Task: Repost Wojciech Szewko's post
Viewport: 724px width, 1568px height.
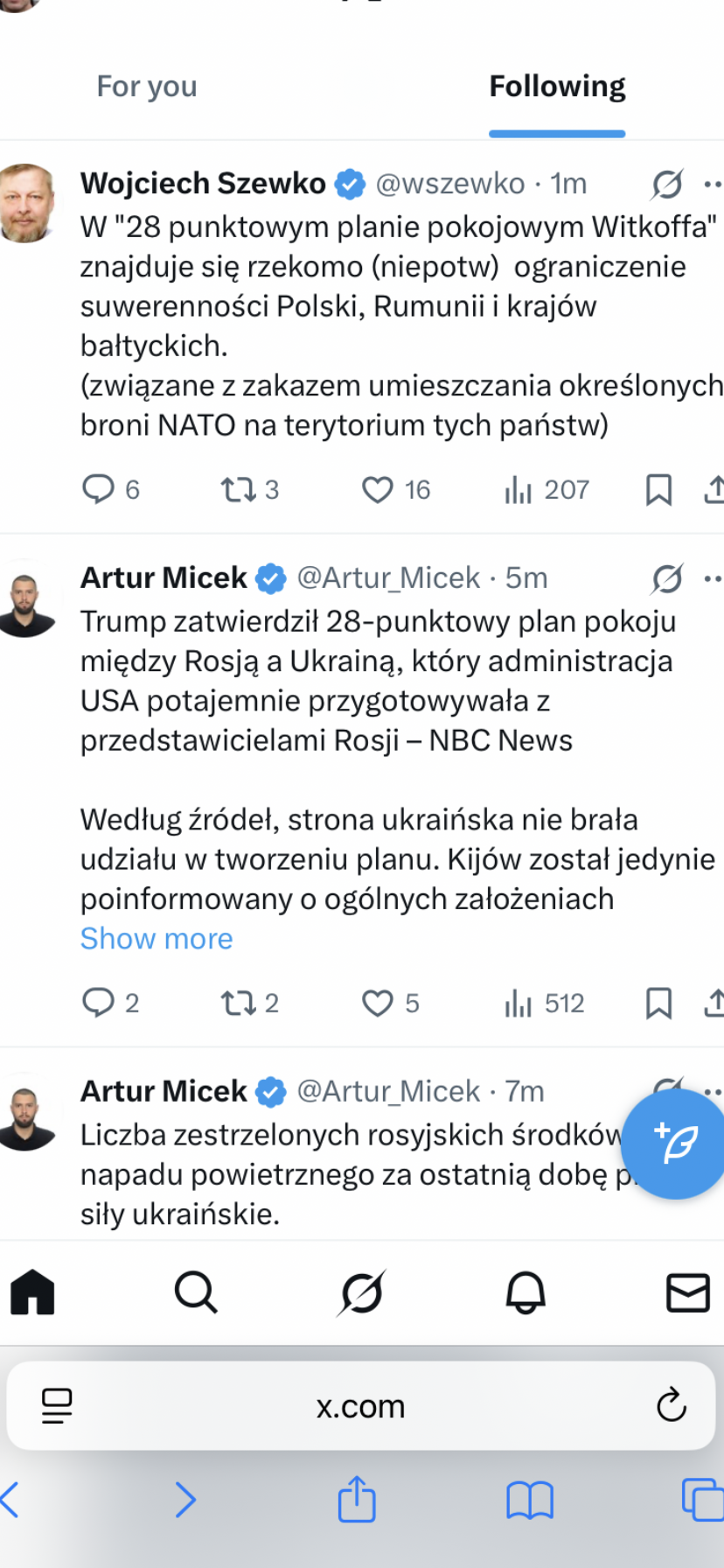Action: click(x=237, y=489)
